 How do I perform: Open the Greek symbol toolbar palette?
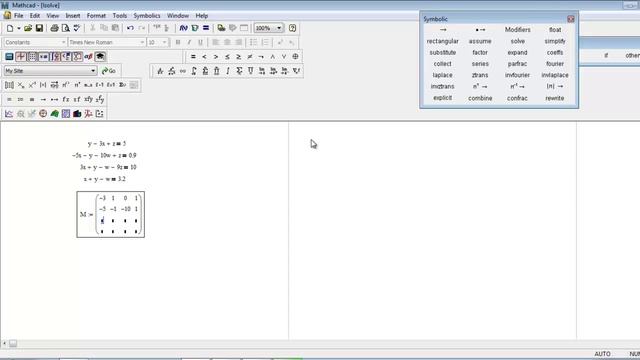[88, 57]
